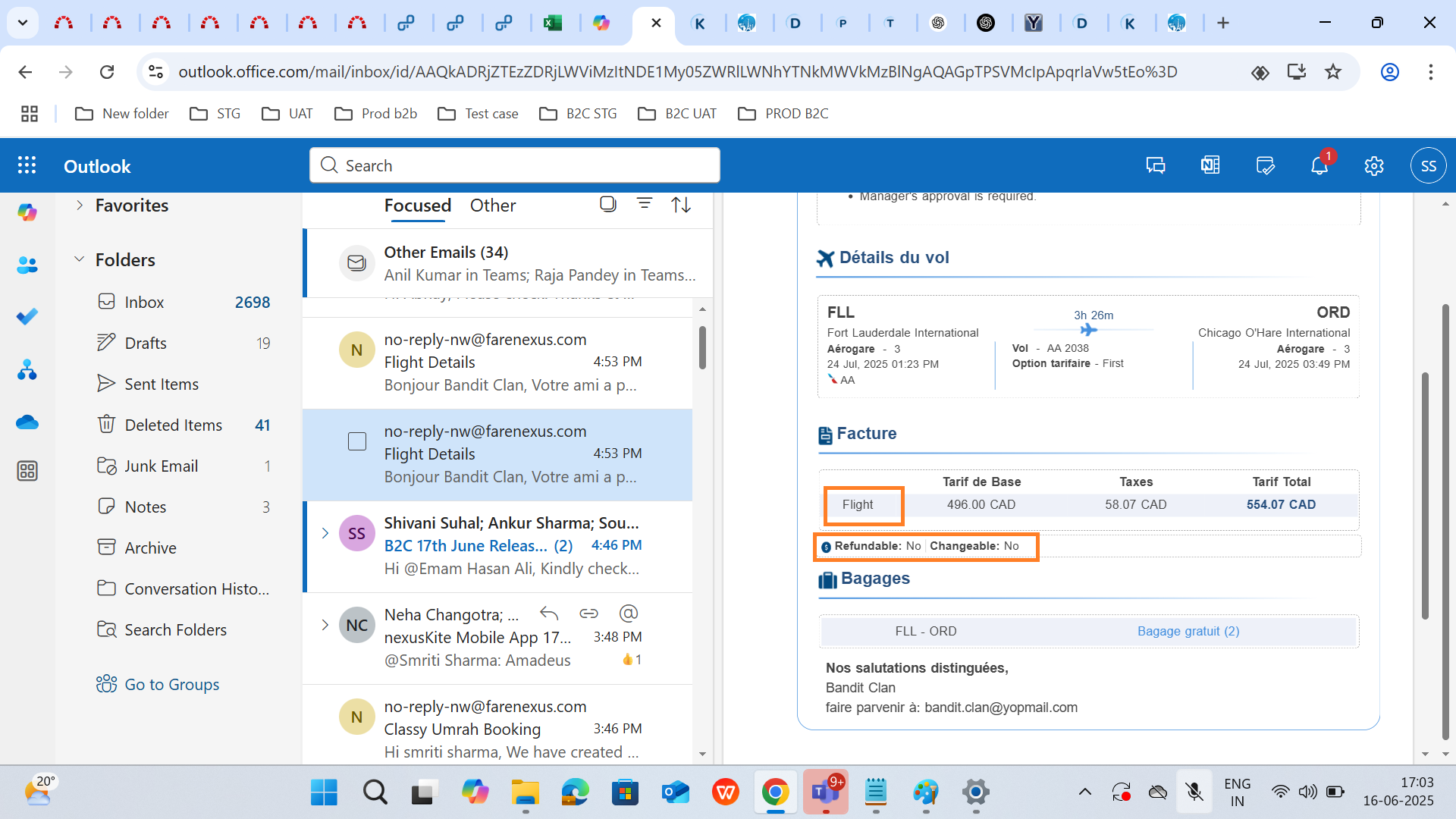Open Classy Umrah Booking email
1456x819 pixels.
[x=497, y=730]
